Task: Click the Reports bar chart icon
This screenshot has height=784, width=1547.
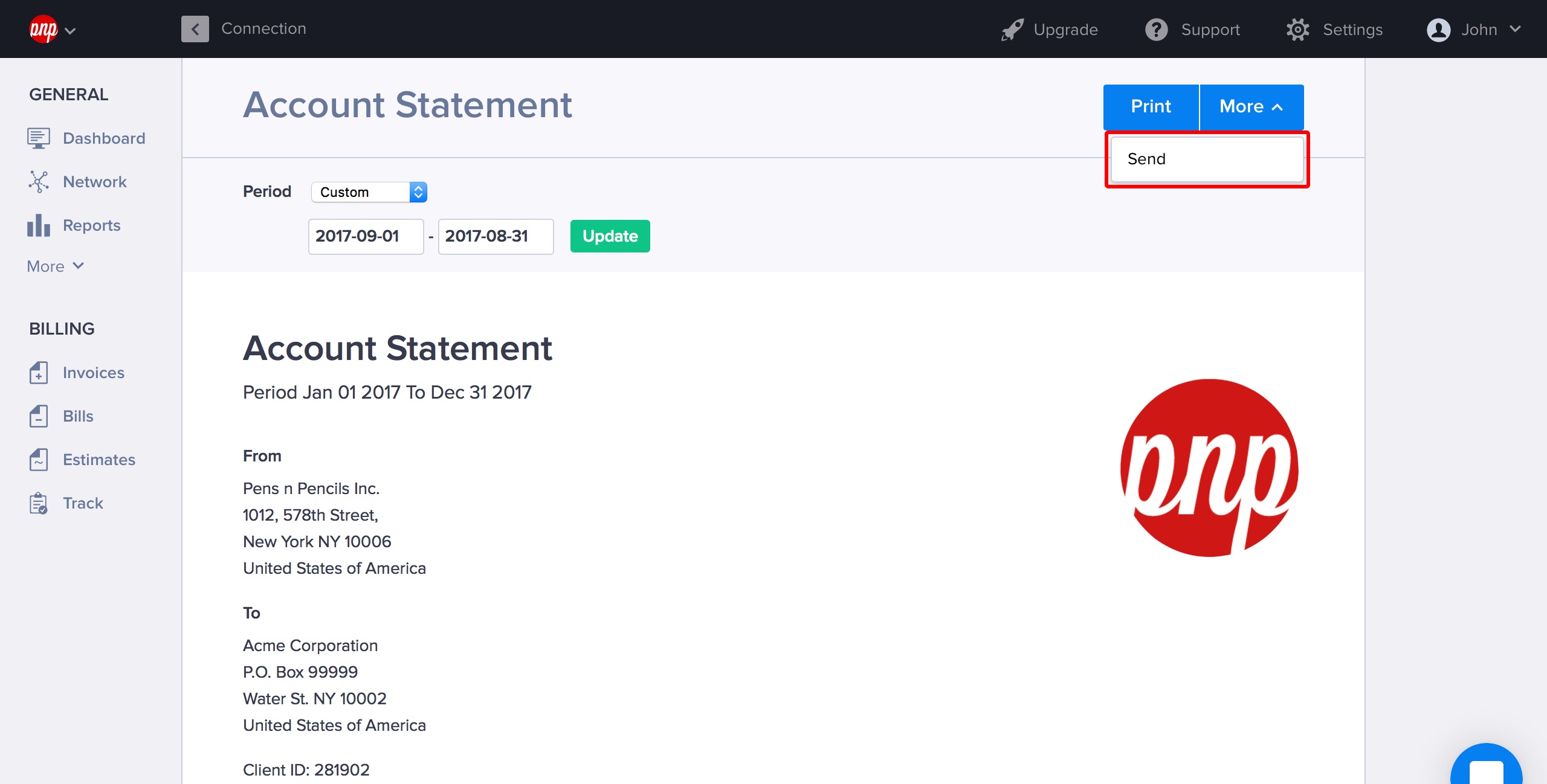Action: [x=38, y=225]
